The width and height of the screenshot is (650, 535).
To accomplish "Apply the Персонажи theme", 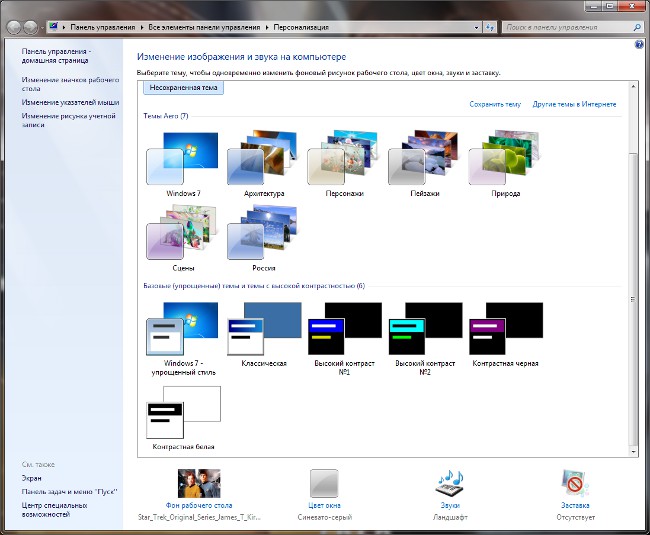I will [x=344, y=164].
